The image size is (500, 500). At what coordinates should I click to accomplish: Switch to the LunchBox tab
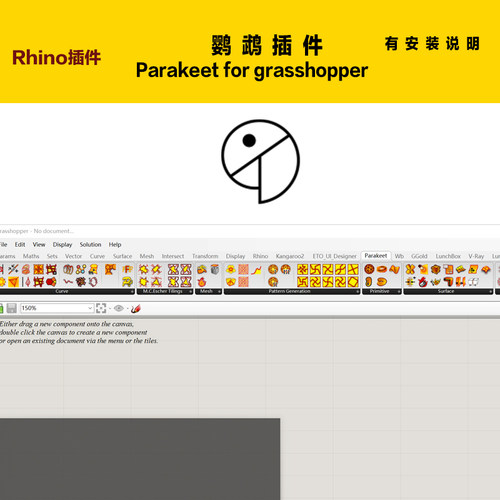pos(448,256)
